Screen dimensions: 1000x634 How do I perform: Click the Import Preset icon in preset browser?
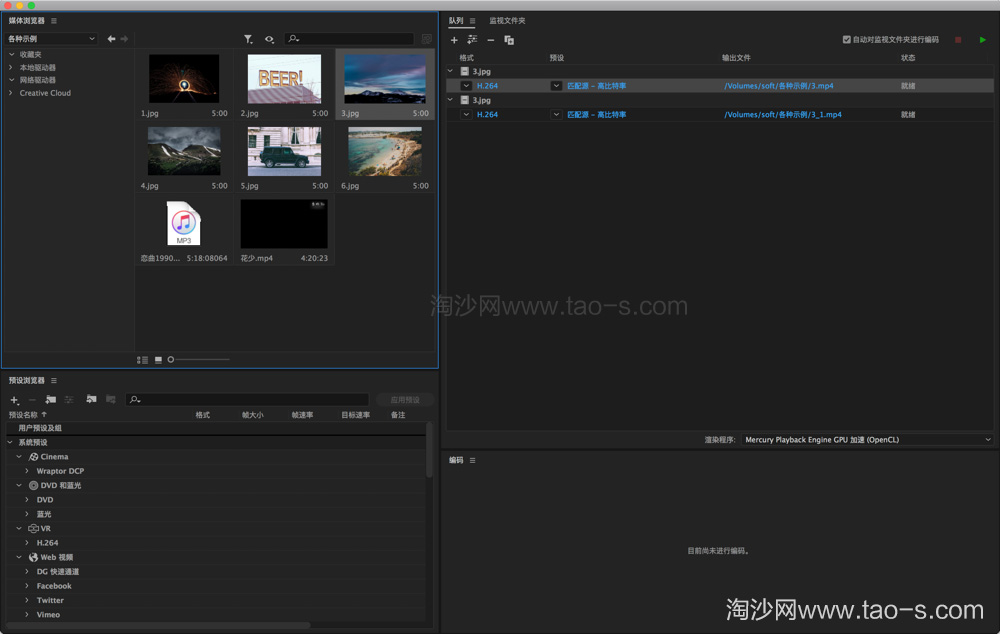(x=91, y=399)
